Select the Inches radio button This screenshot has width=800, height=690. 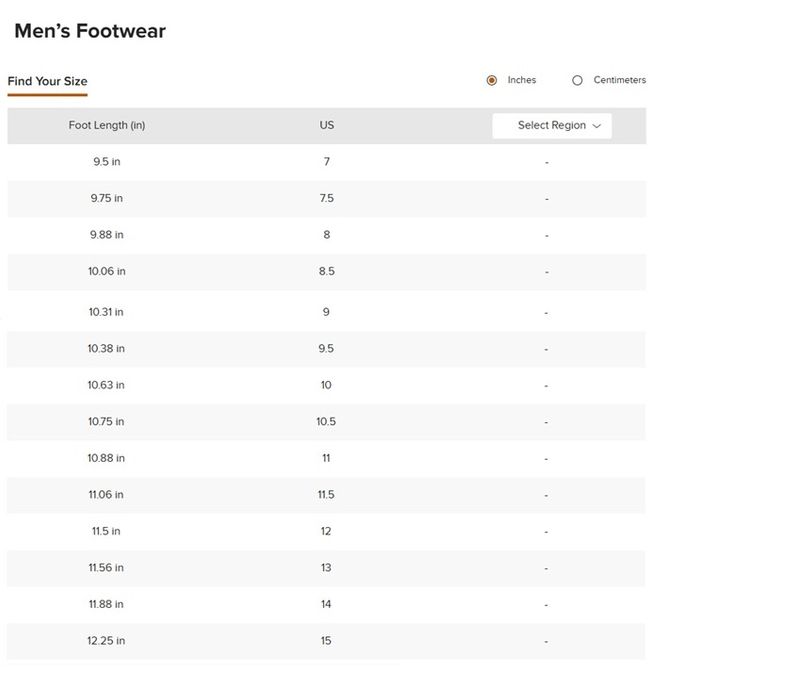point(492,81)
